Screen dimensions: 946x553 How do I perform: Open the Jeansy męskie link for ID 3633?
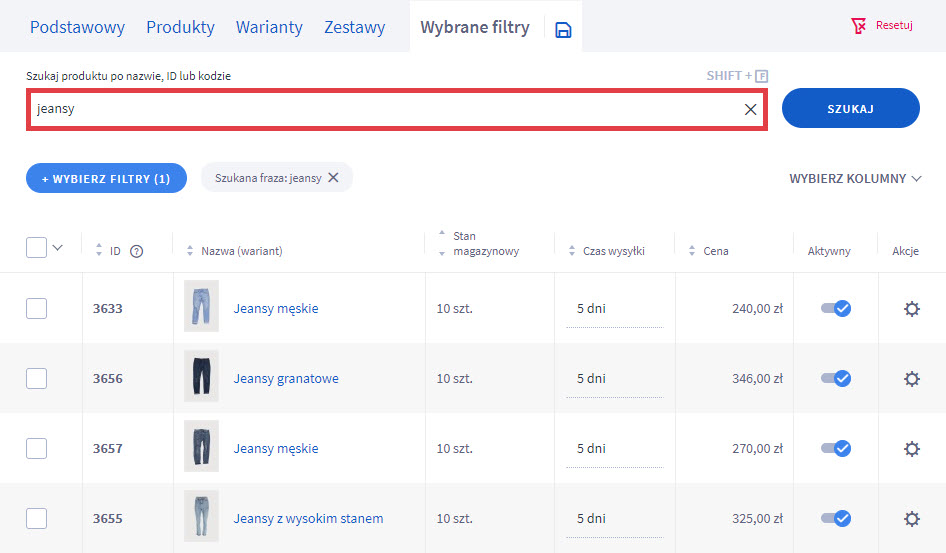click(276, 308)
